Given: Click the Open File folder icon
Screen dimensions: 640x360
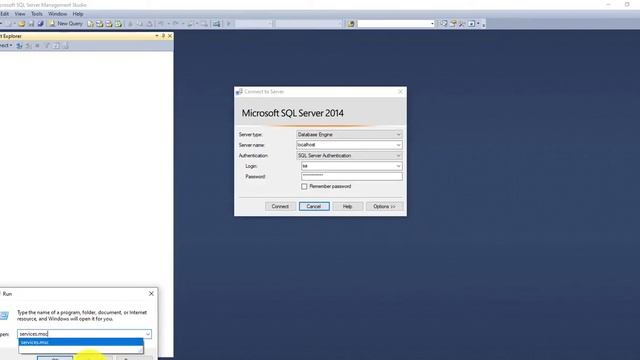Looking at the screenshot, I should point(22,24).
